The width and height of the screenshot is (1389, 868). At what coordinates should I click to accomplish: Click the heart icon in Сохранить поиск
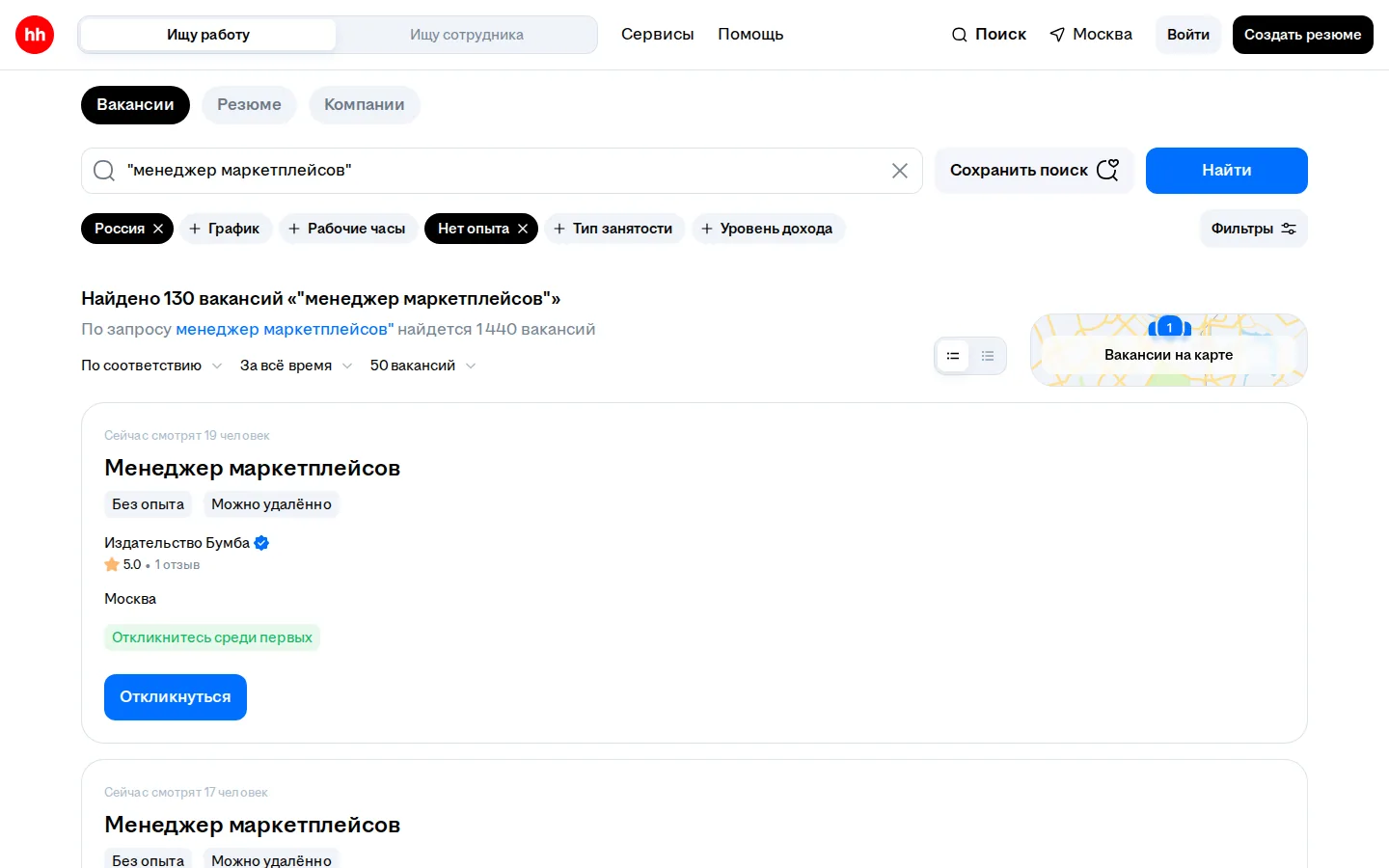1108,170
